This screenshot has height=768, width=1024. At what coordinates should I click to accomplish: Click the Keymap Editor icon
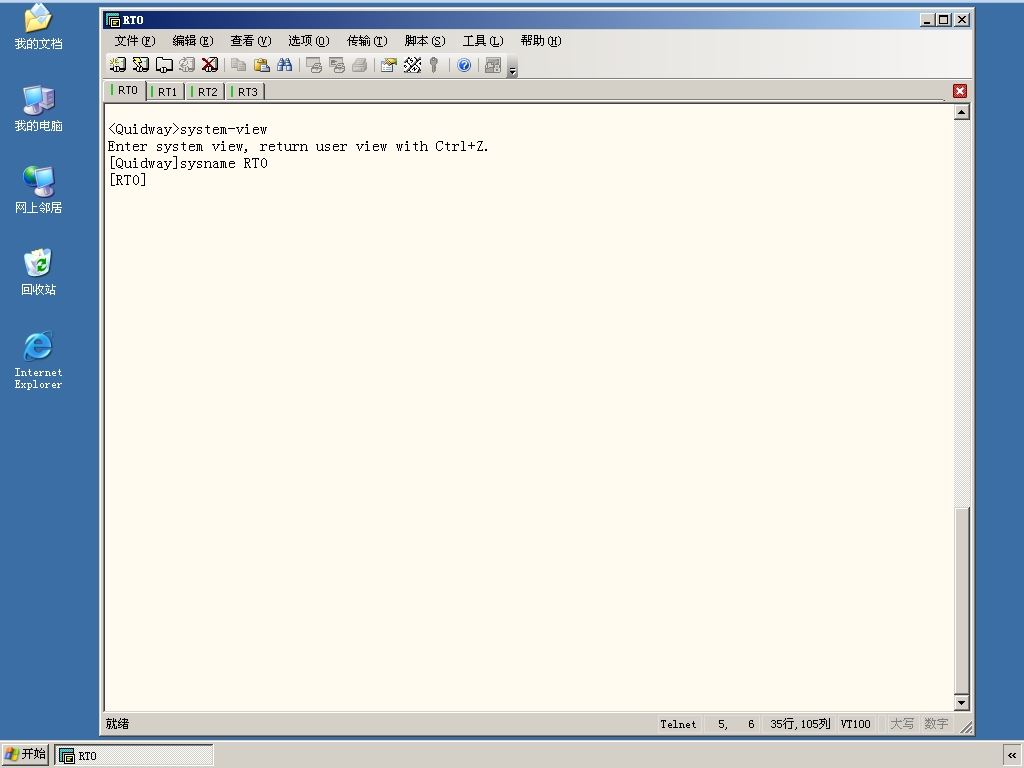[x=412, y=65]
